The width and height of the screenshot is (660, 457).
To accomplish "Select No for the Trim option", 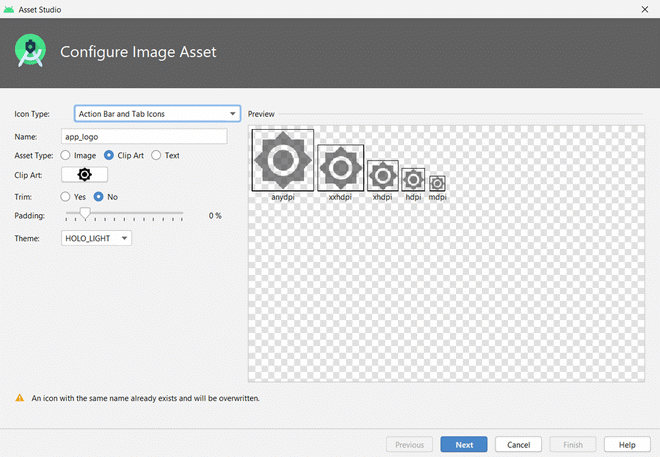I will point(99,196).
